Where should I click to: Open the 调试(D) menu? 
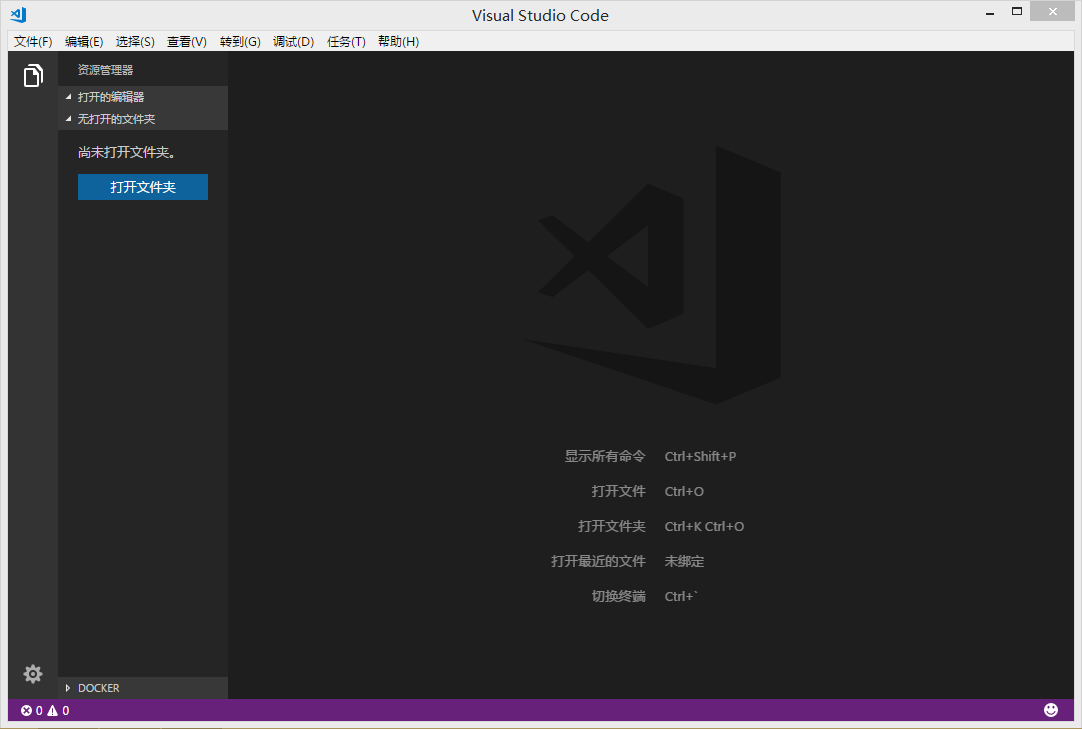point(293,41)
